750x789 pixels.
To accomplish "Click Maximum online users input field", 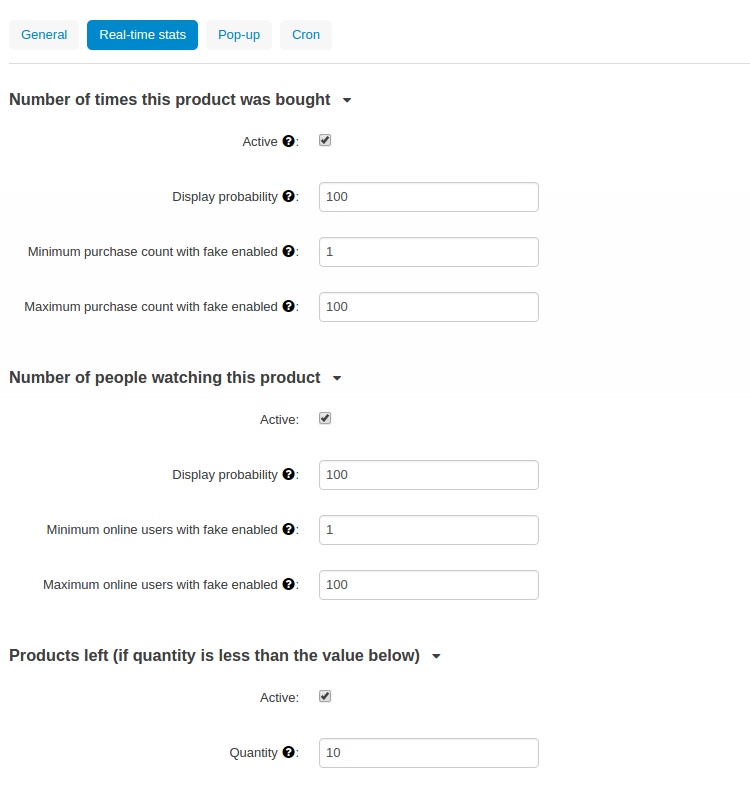I will click(x=429, y=585).
